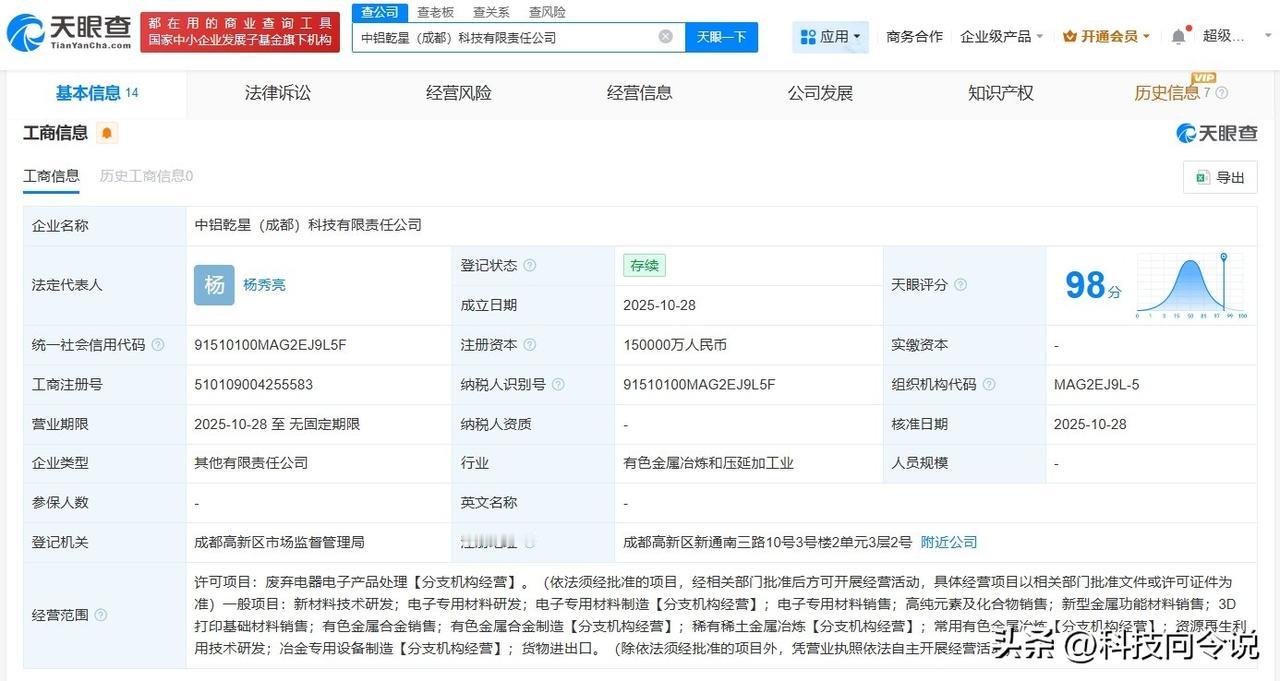Click the help icon beside 登记状态

tap(530, 266)
